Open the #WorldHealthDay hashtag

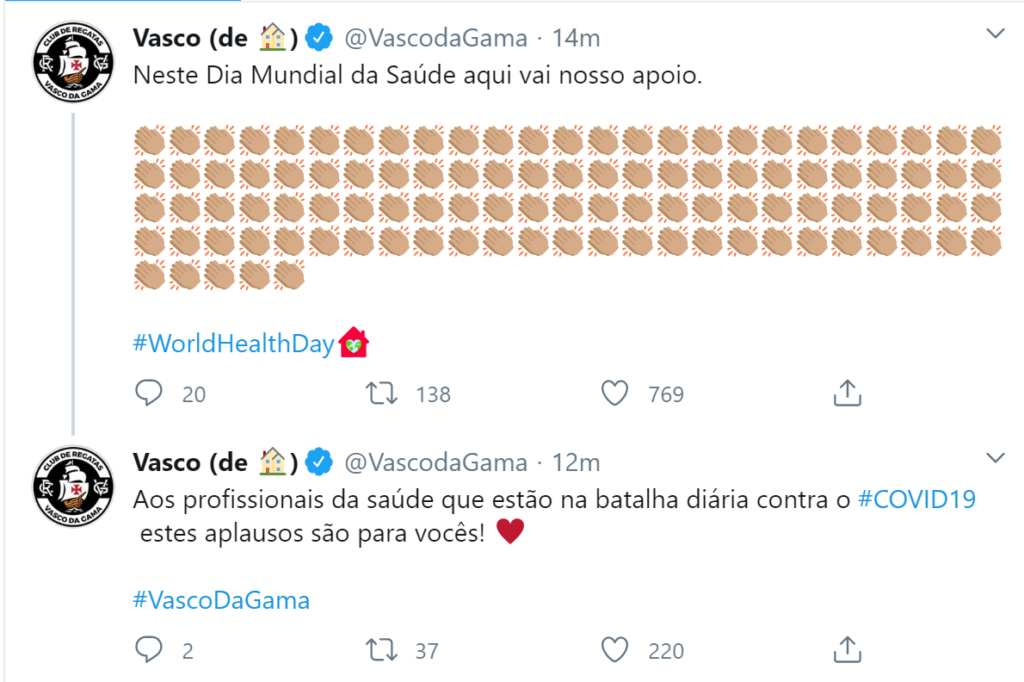pos(233,343)
